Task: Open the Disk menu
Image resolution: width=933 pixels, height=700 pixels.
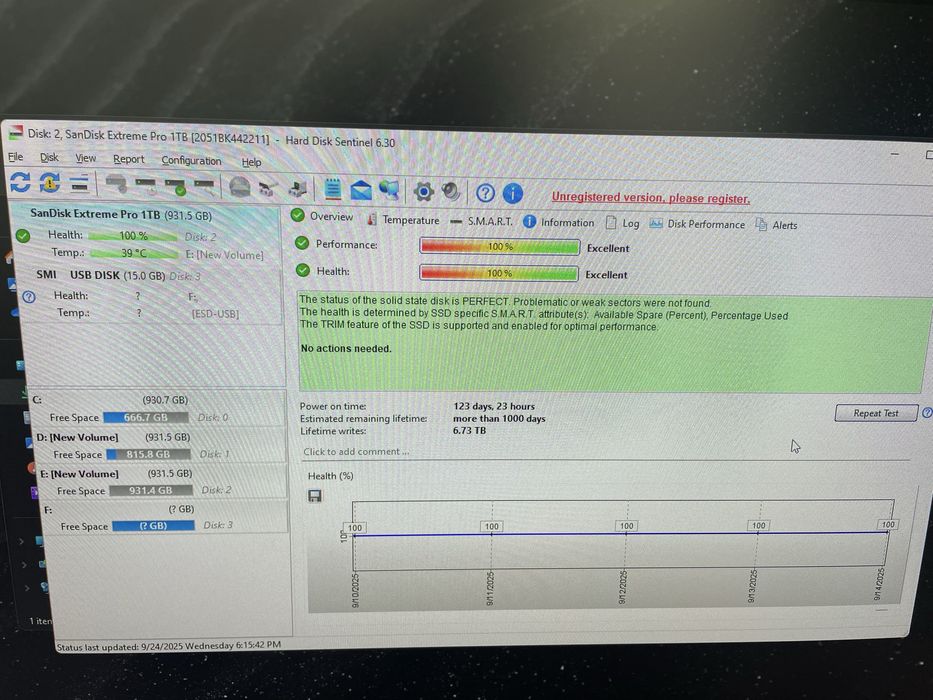Action: click(x=49, y=157)
